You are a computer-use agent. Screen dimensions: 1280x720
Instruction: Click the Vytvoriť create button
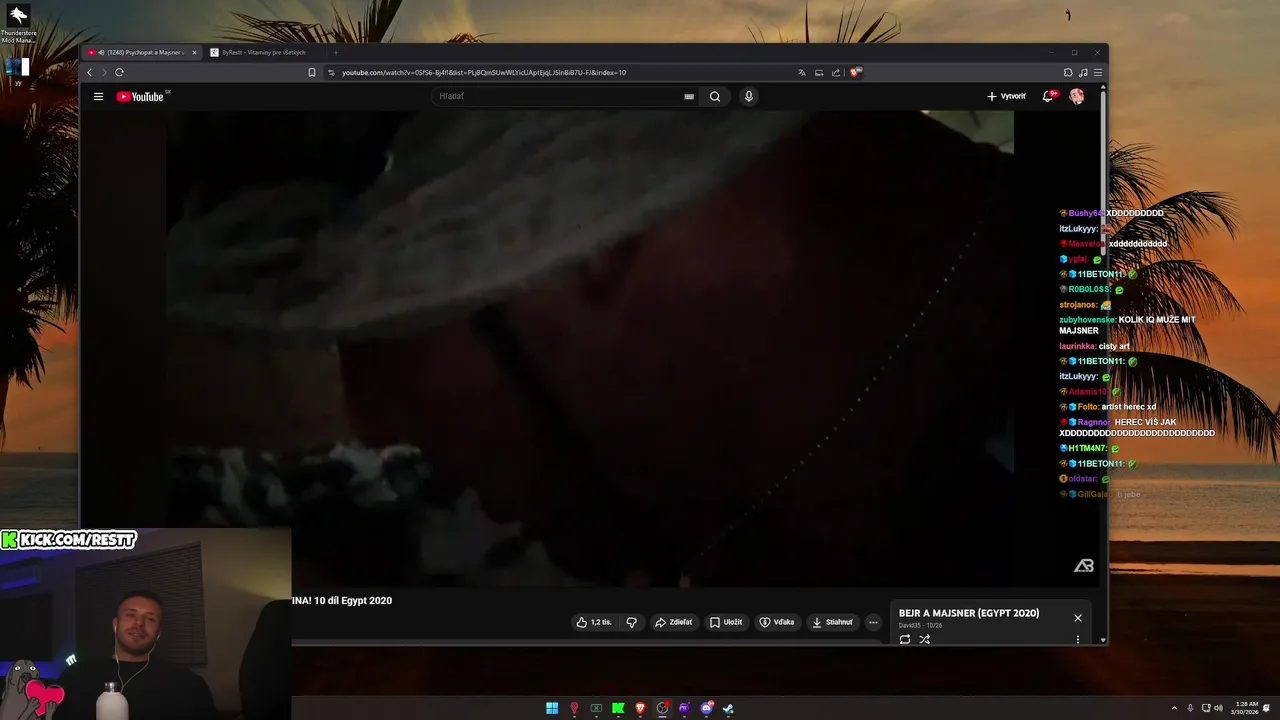tap(1006, 96)
